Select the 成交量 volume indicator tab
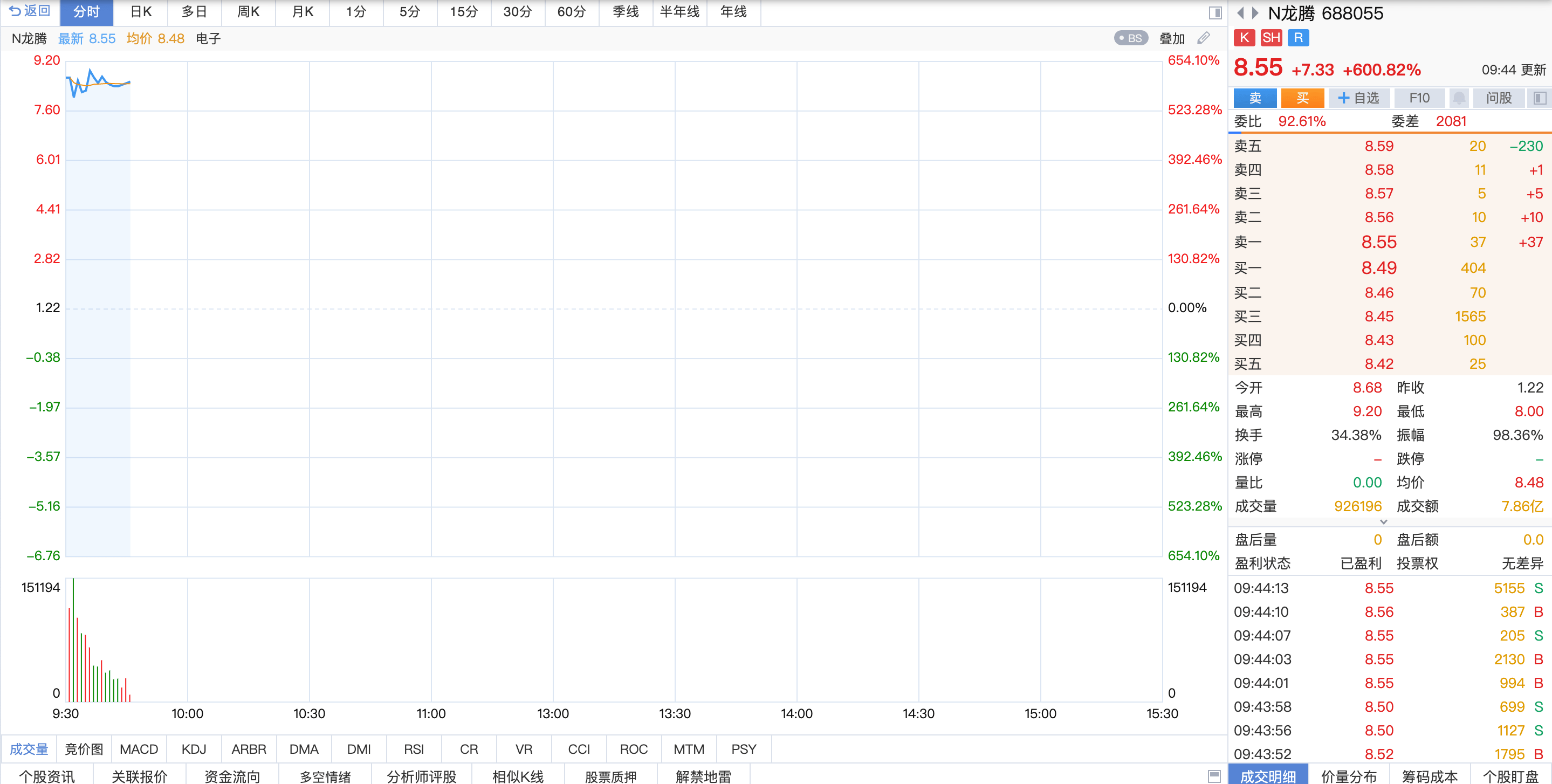 pos(29,749)
